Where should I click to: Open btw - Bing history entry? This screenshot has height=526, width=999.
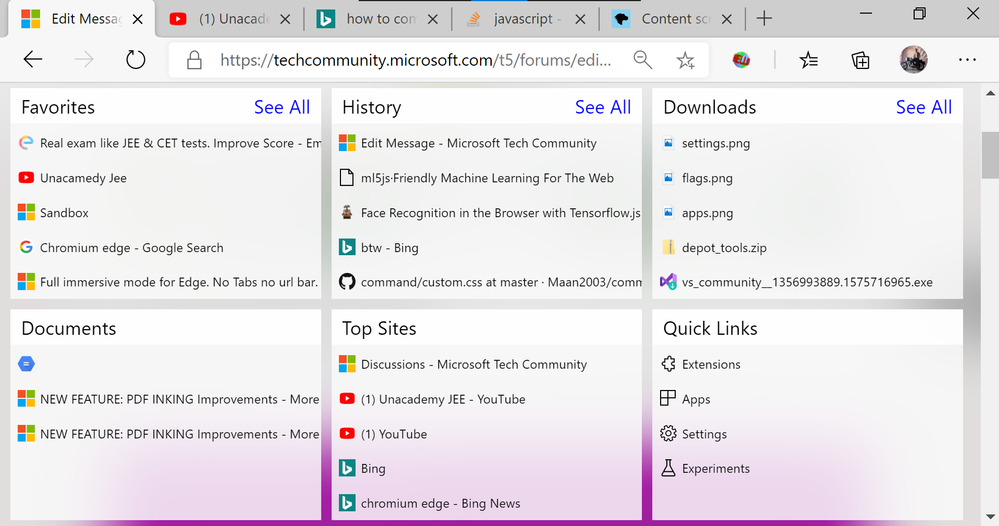[x=389, y=248]
